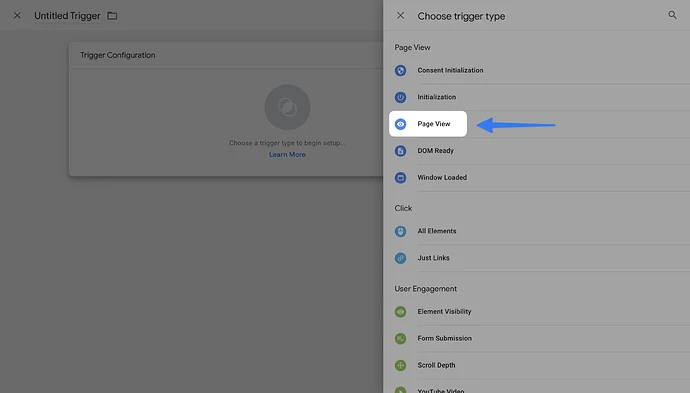The height and width of the screenshot is (393, 690).
Task: Click the Window Loaded icon
Action: click(x=400, y=178)
